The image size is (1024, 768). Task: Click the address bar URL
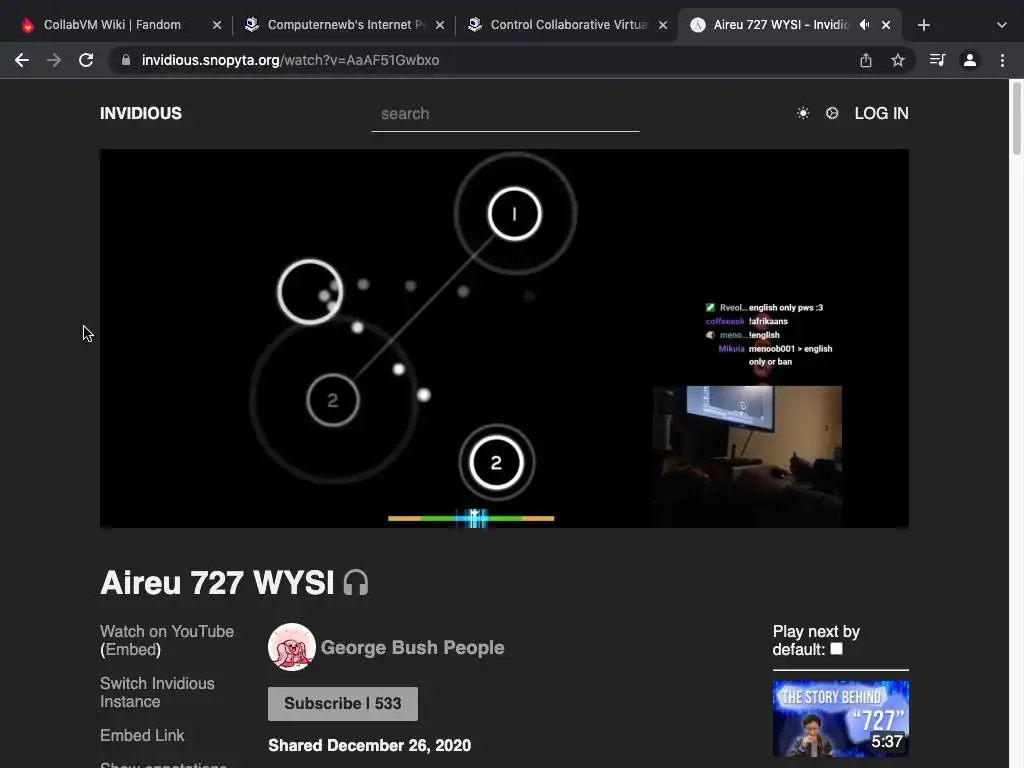(x=290, y=60)
